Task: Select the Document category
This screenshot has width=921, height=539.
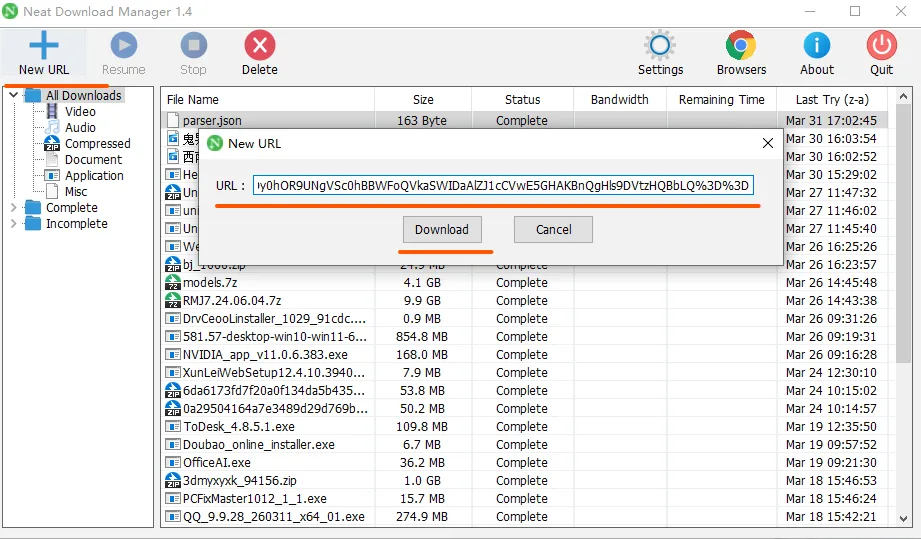Action: (x=93, y=160)
